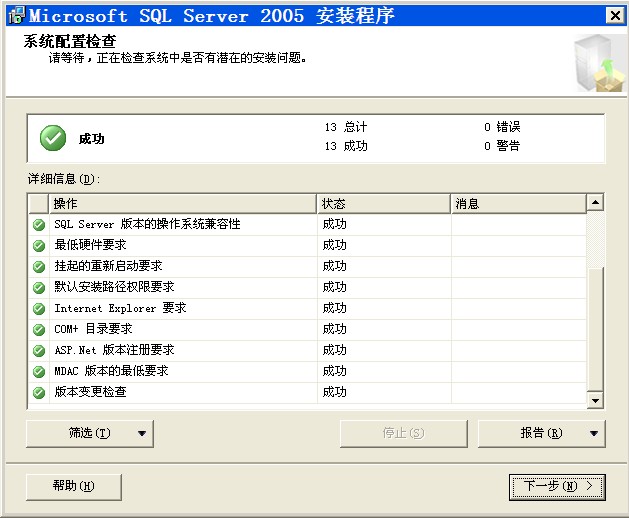Select the 挂起的重新启动要求 row text

point(108,266)
